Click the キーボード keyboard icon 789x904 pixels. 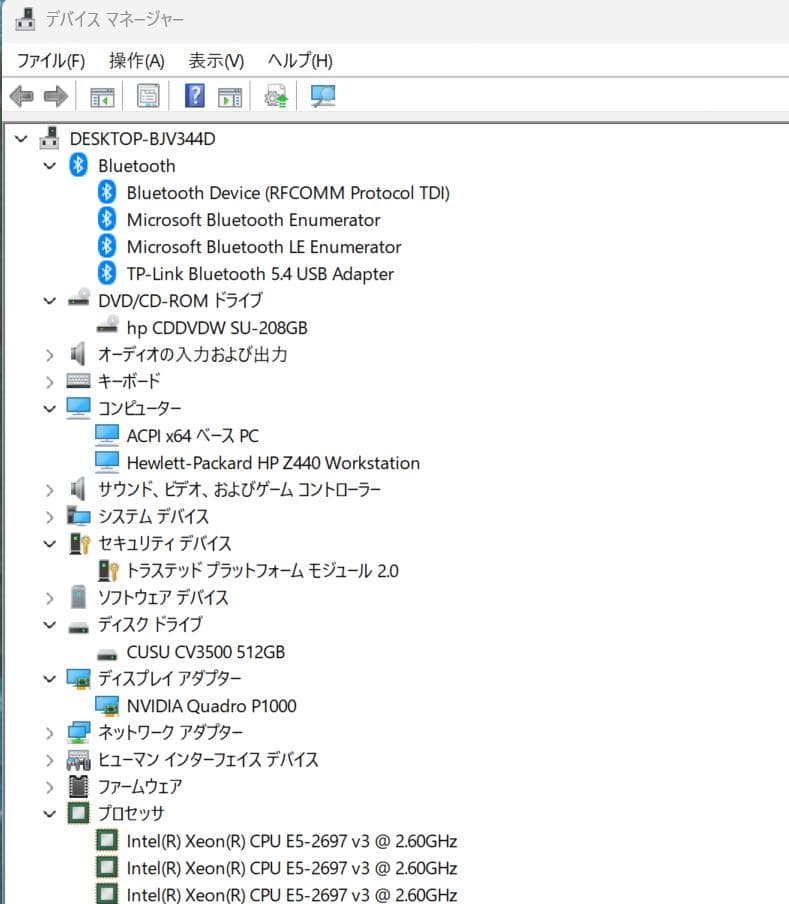click(78, 381)
